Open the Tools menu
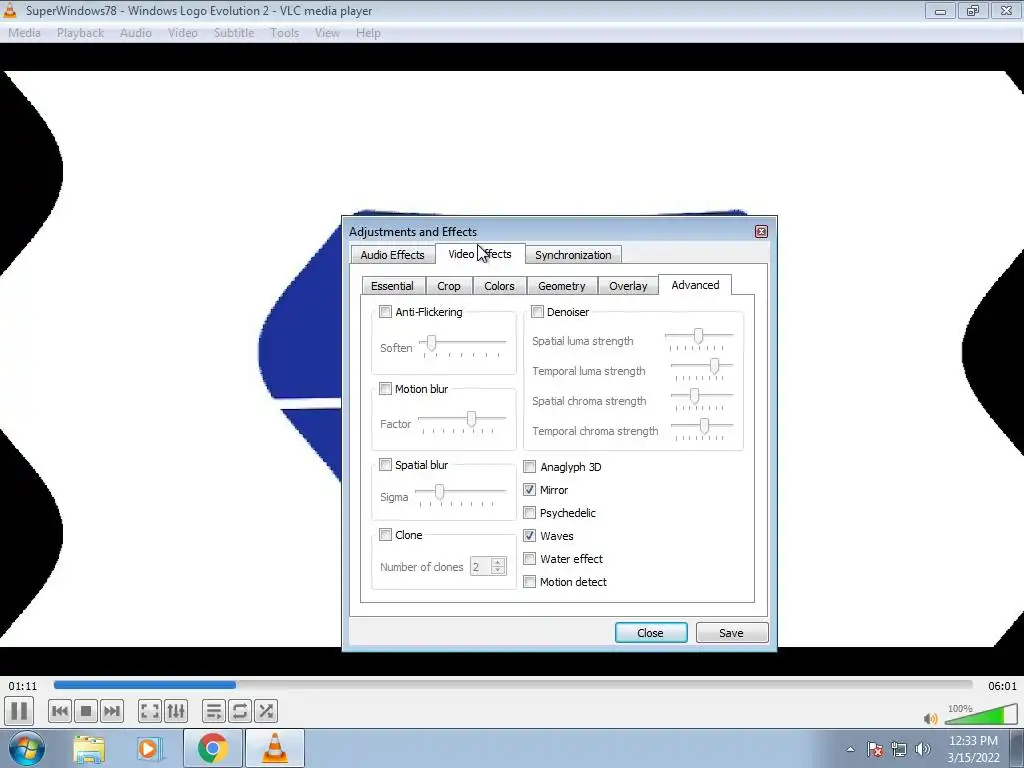 [x=285, y=33]
